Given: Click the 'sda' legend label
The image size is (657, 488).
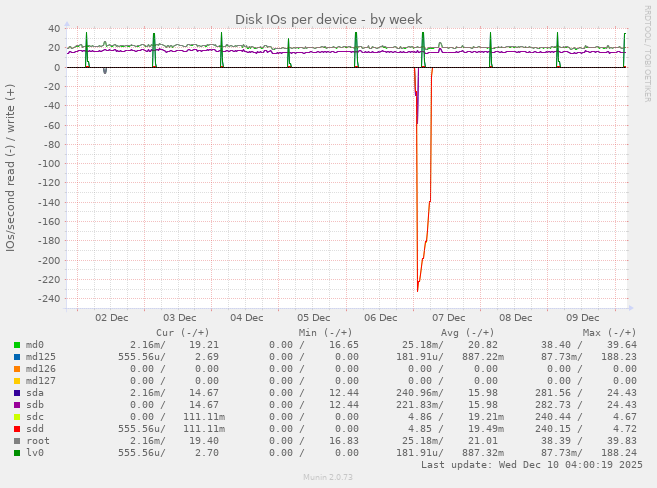Looking at the screenshot, I should (x=35, y=393).
